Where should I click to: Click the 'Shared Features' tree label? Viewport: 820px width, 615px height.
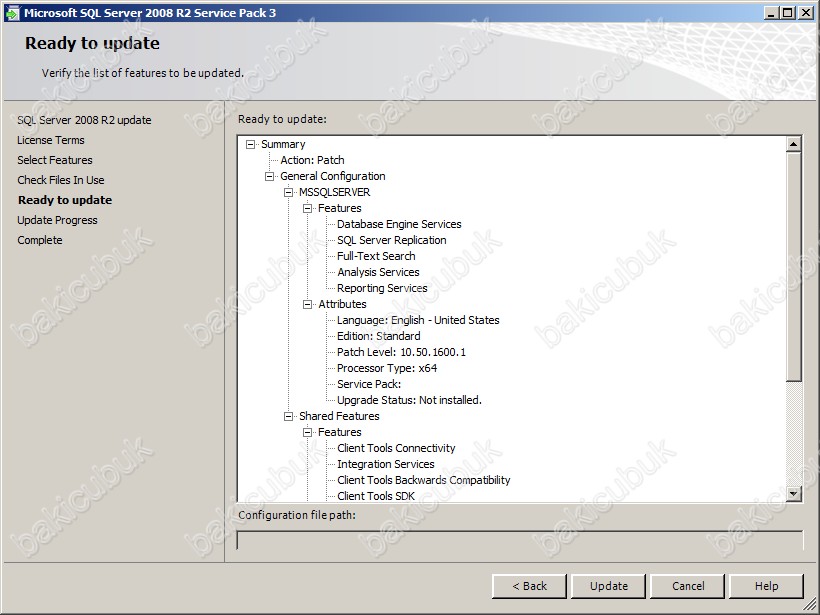[x=339, y=416]
